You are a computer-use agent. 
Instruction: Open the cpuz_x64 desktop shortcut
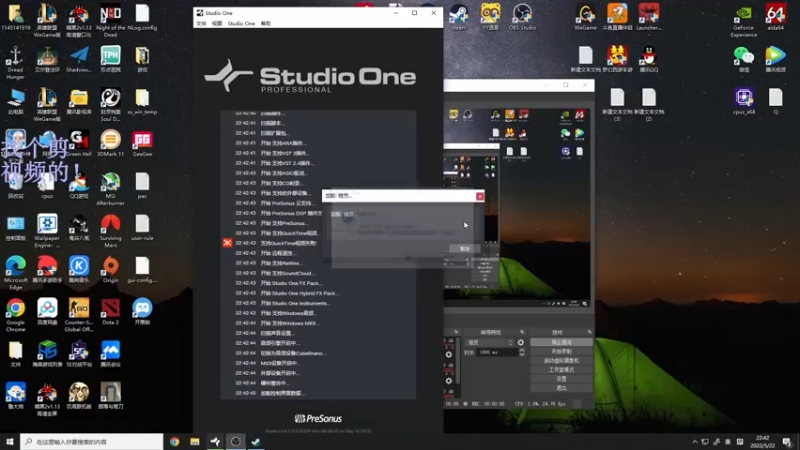pos(743,101)
